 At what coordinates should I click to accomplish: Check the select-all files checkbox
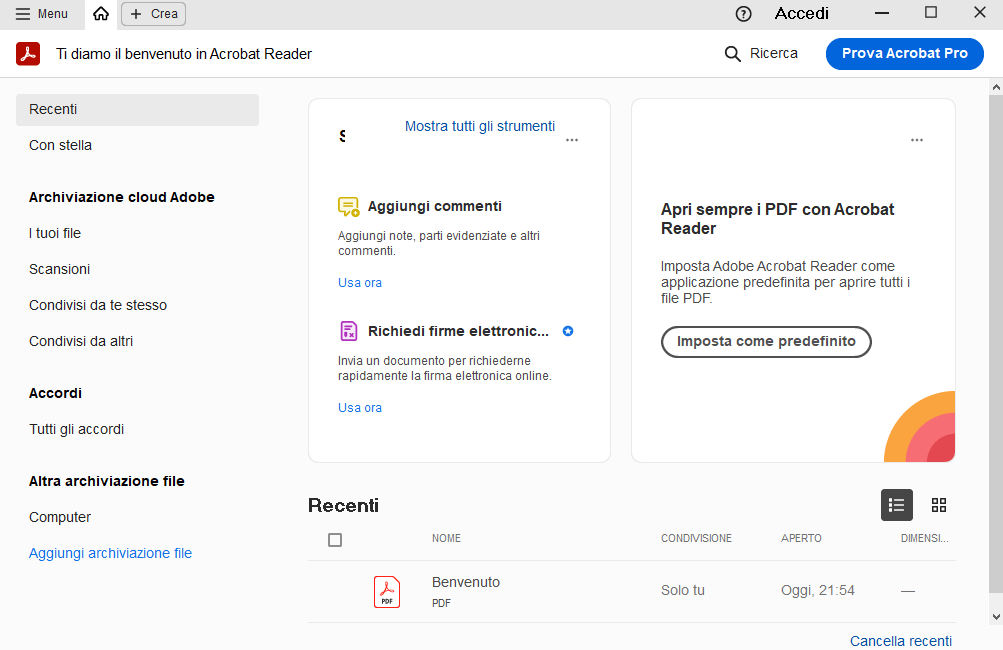pos(335,540)
